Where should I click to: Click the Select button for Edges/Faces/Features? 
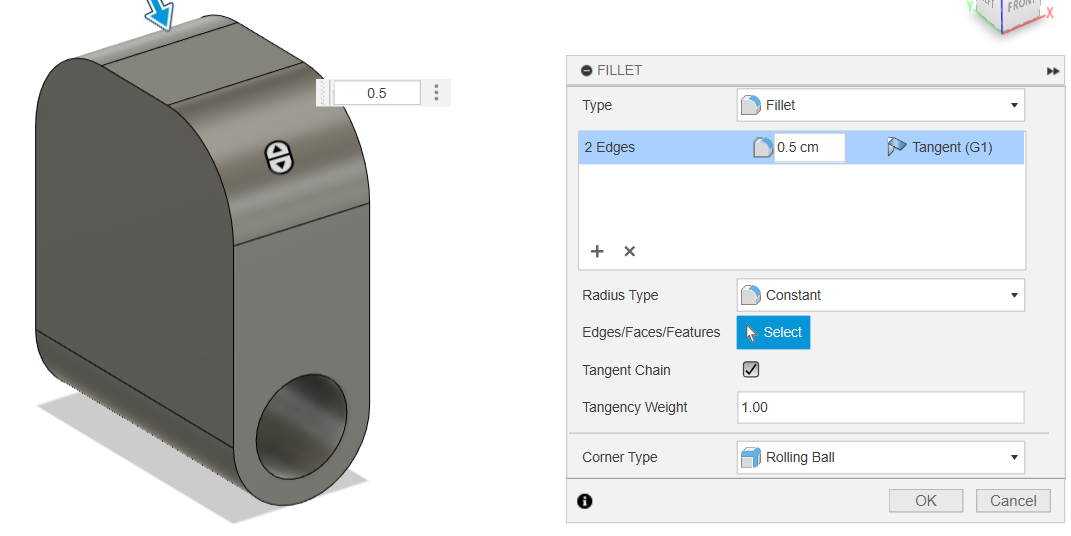coord(773,332)
